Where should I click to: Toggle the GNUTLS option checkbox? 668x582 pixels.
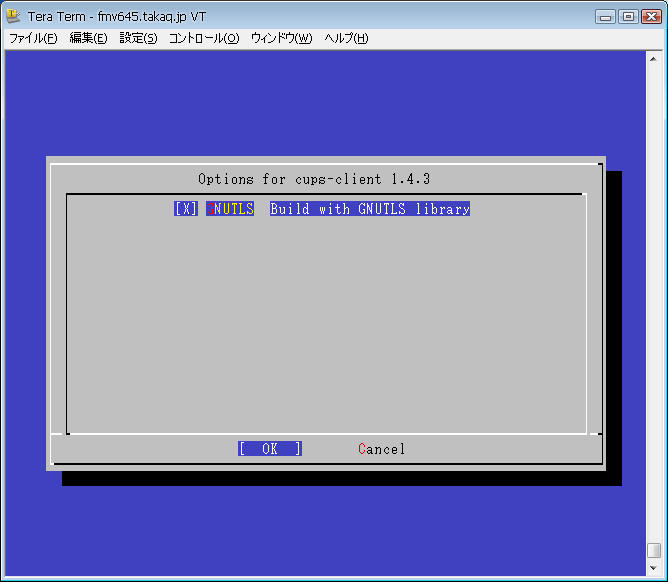coord(186,209)
